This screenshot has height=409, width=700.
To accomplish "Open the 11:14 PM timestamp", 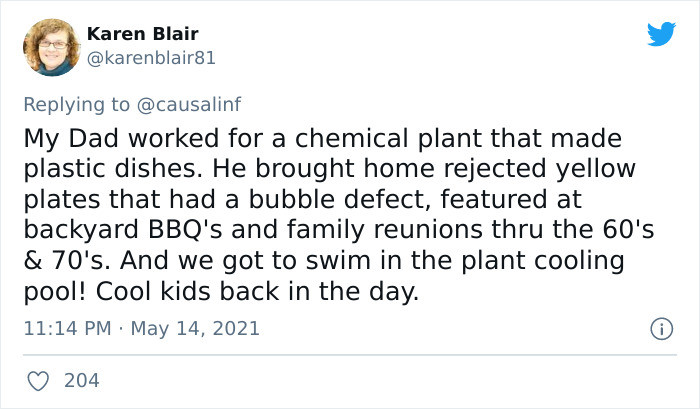I will tap(67, 329).
